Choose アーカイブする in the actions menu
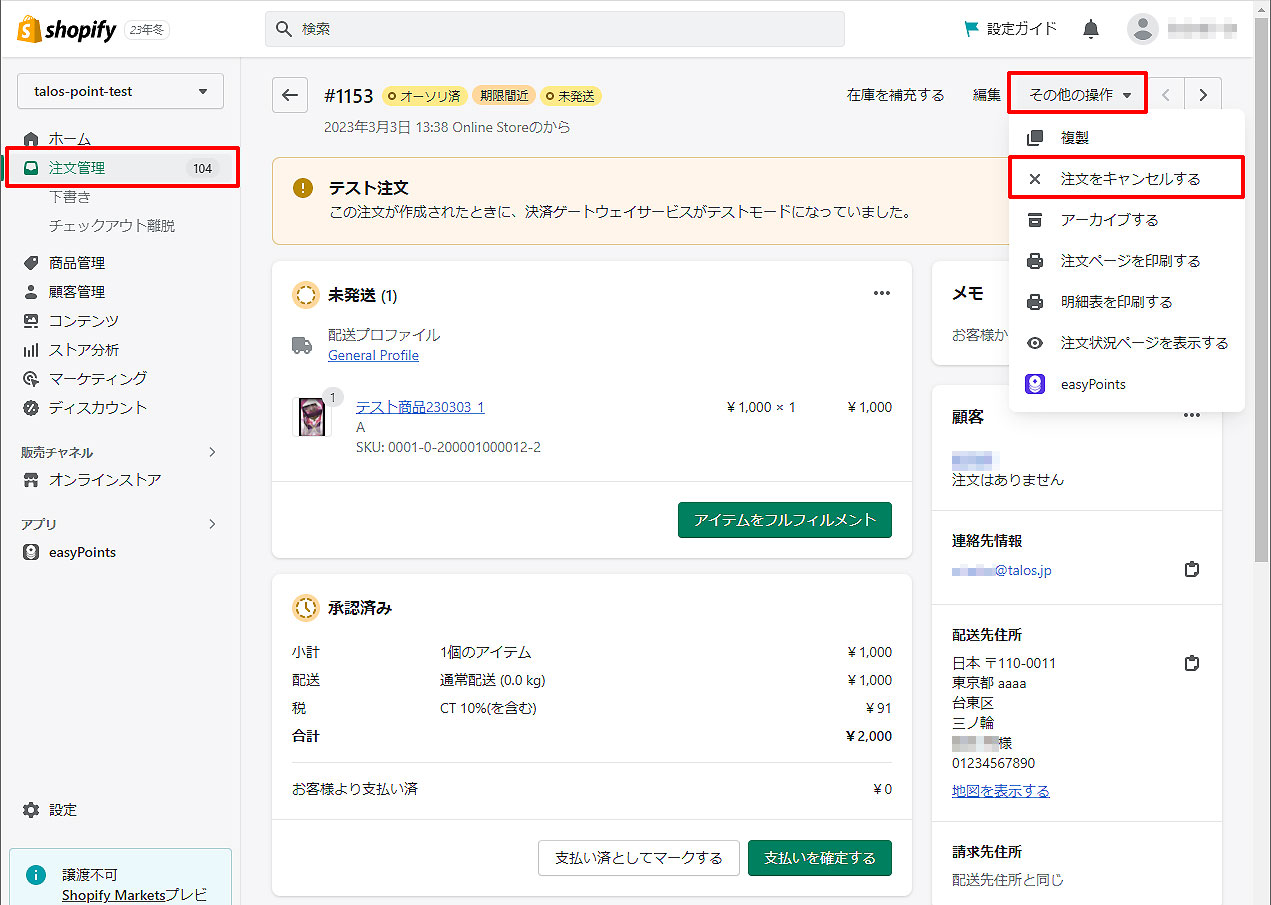Image resolution: width=1271 pixels, height=905 pixels. pyautogui.click(x=1109, y=220)
